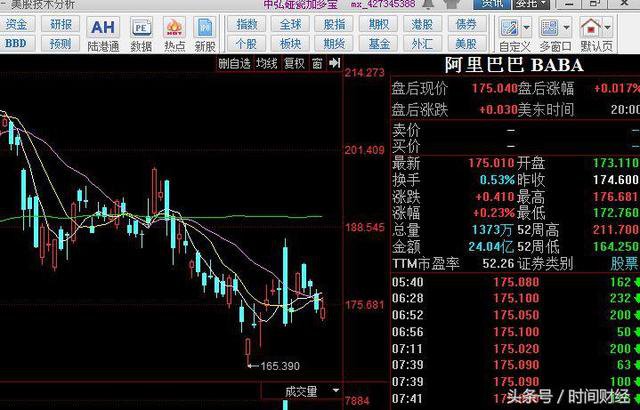
Task: Click the 盘后现价 value 175.040
Action: [x=495, y=88]
